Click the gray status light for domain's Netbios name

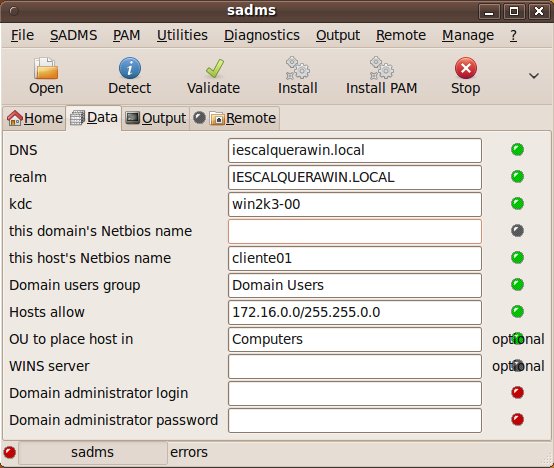coord(517,231)
